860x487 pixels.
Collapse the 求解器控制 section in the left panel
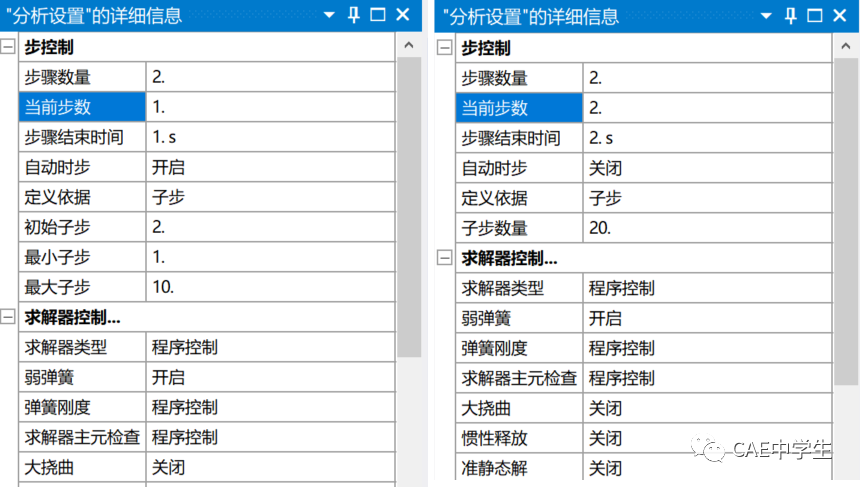coord(9,317)
